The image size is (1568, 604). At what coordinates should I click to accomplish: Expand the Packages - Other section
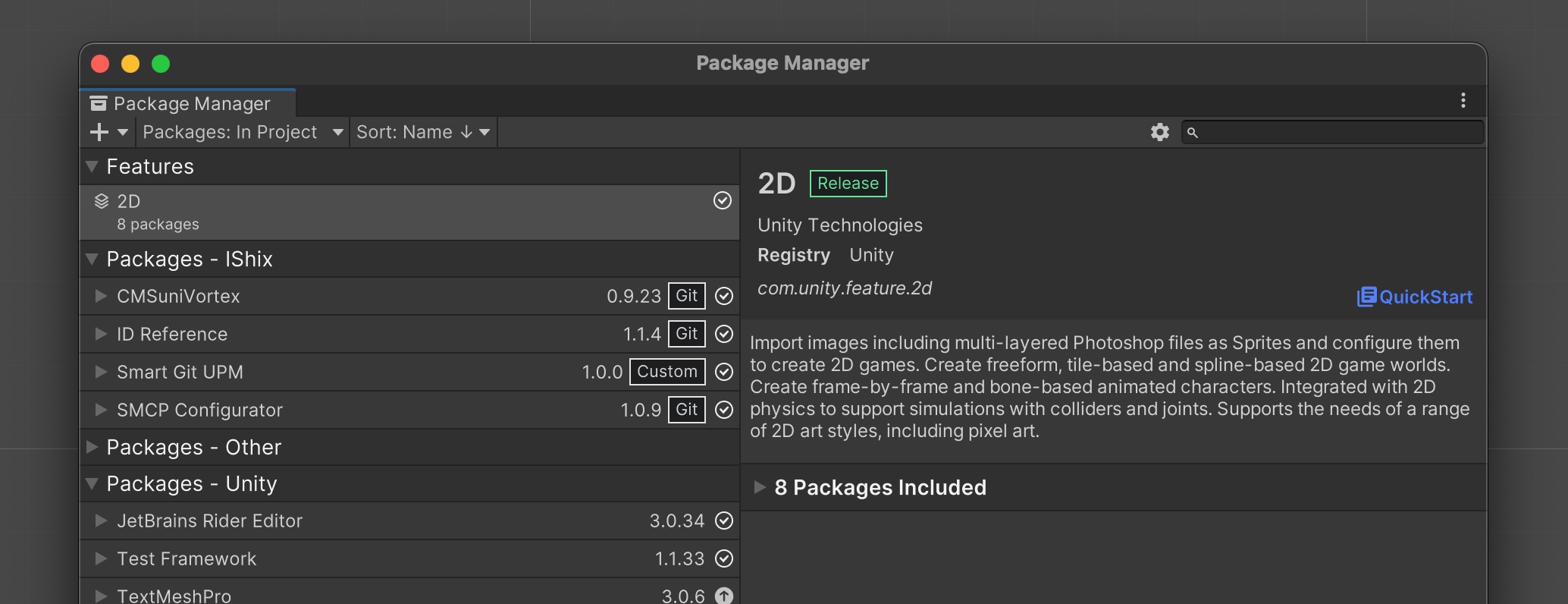[92, 447]
